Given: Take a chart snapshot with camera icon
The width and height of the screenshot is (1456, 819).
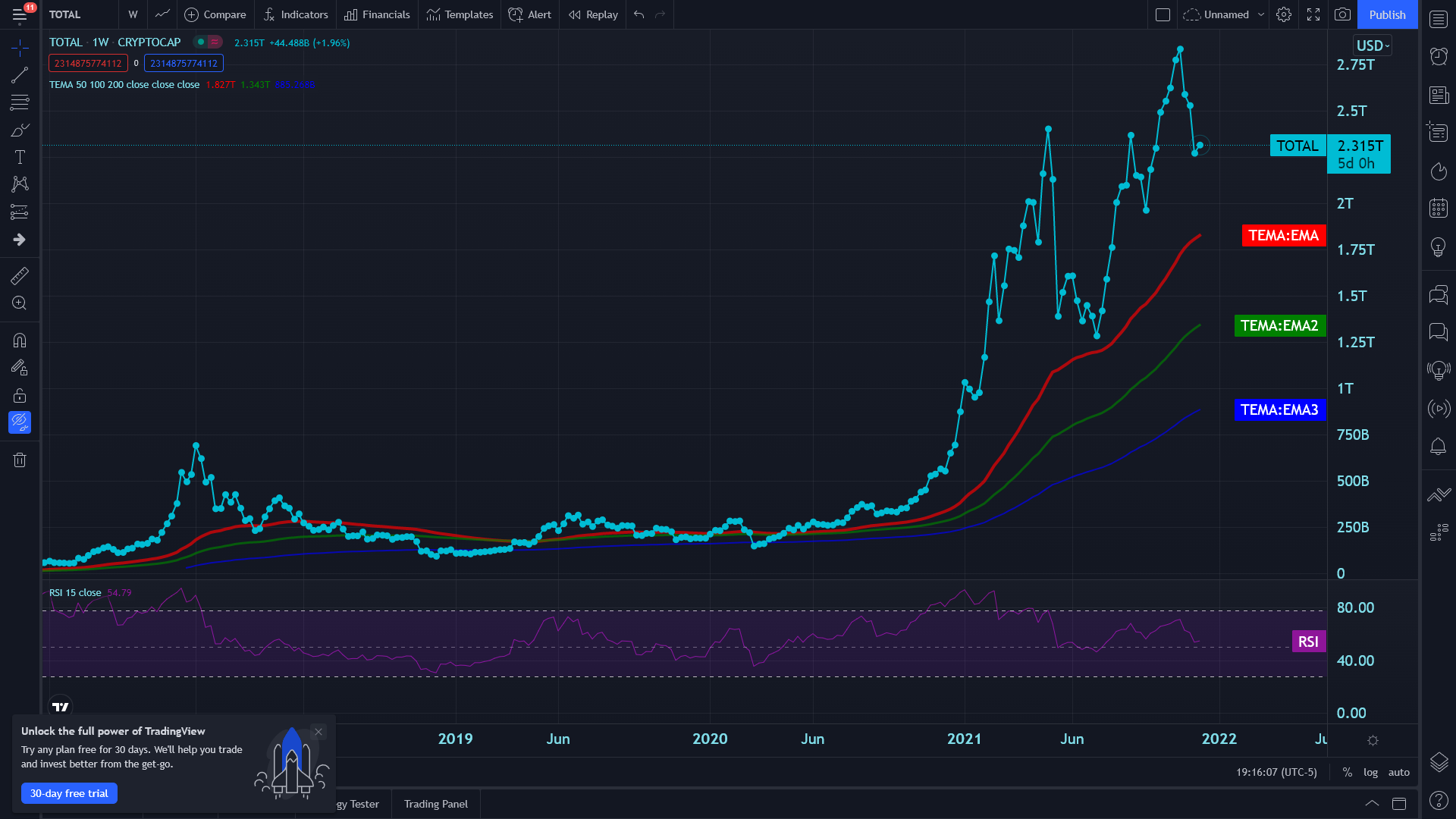Looking at the screenshot, I should 1342,14.
